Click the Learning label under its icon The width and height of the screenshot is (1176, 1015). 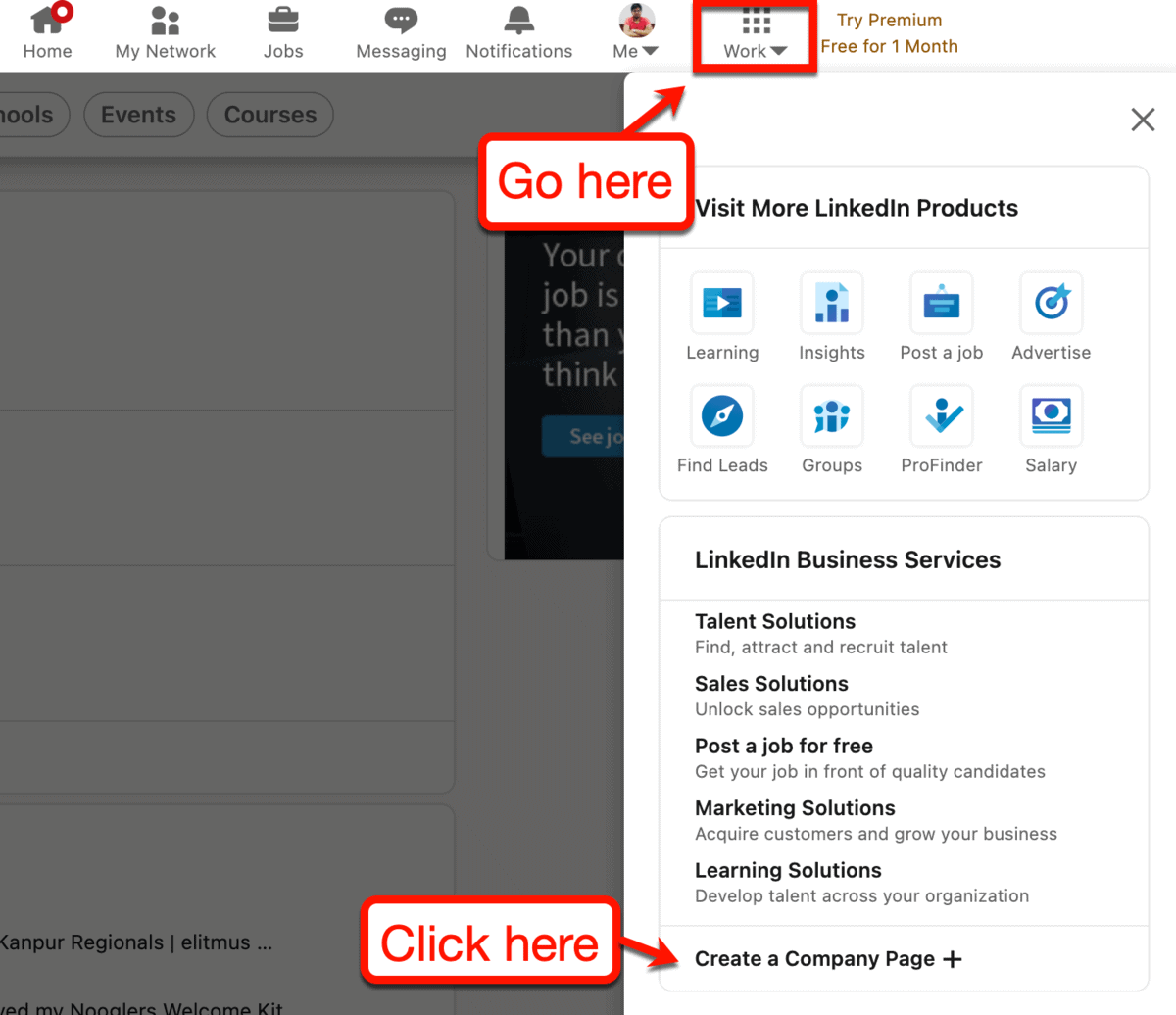click(722, 353)
